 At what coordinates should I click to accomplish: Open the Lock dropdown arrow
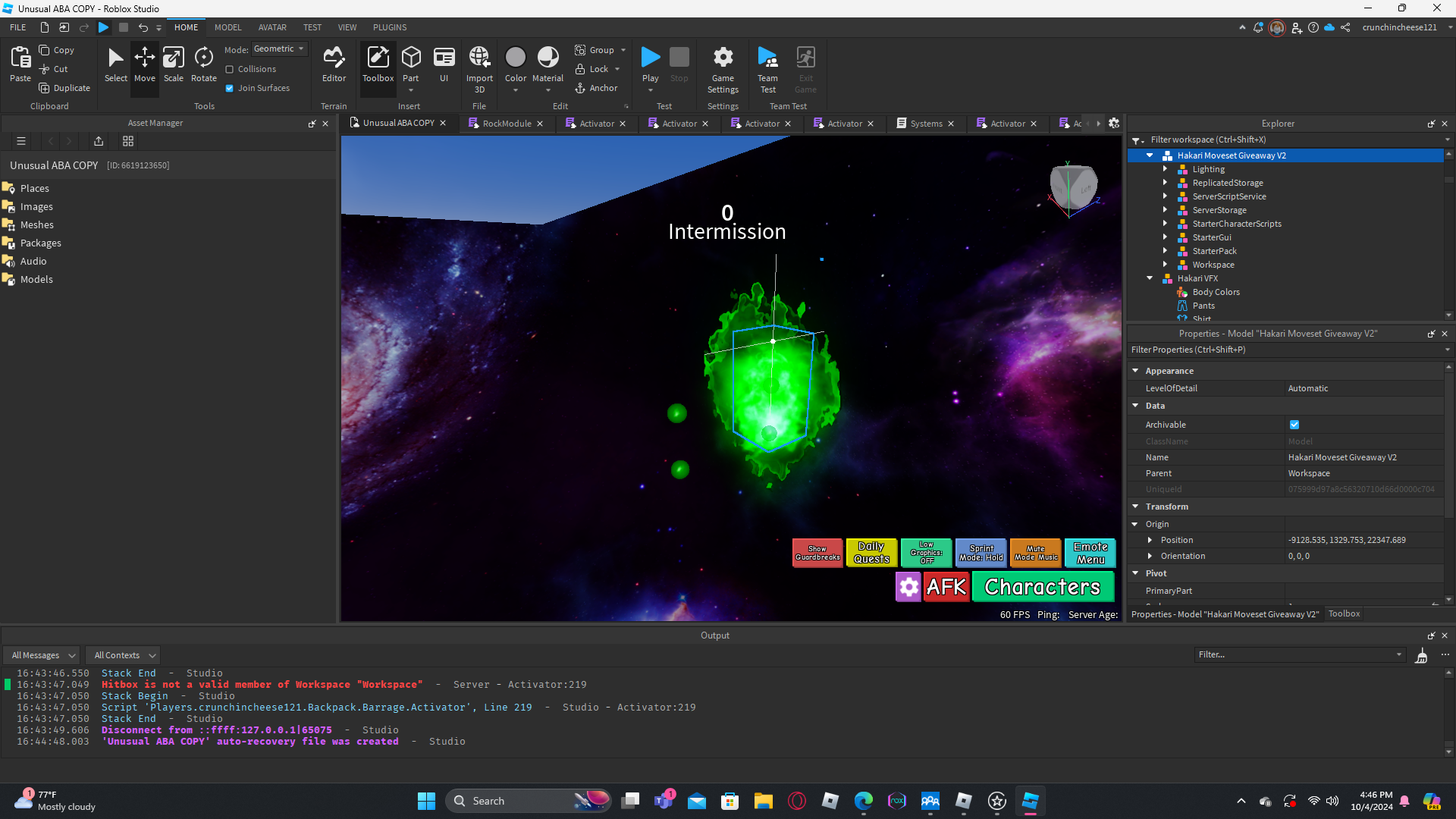(617, 69)
